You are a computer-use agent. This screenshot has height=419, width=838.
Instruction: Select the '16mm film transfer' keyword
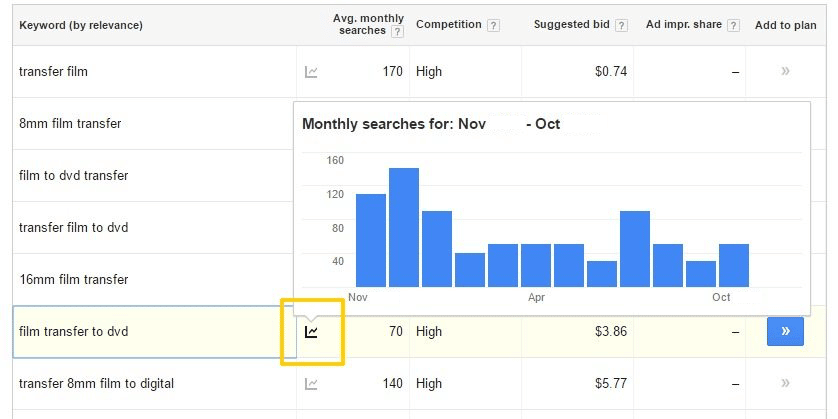point(73,280)
